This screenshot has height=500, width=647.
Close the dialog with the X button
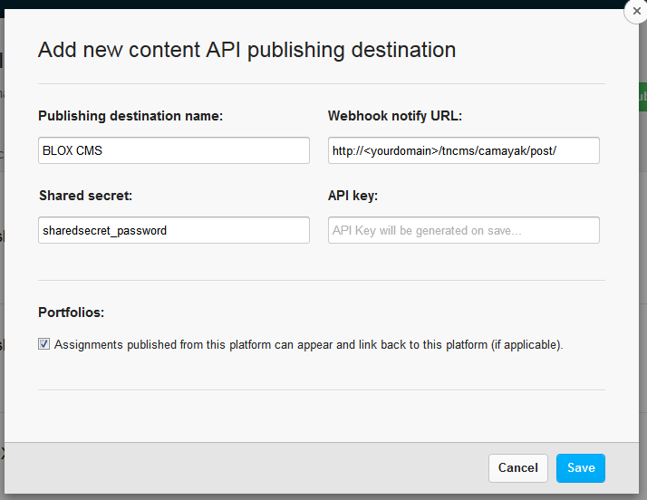pyautogui.click(x=636, y=11)
